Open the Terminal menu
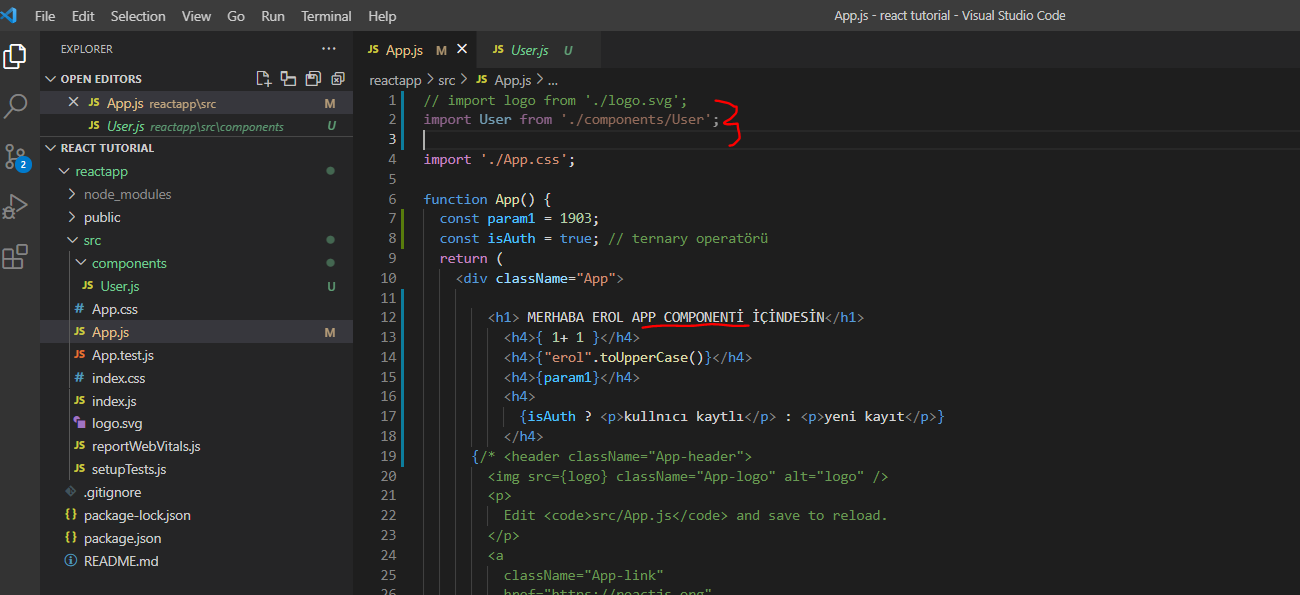This screenshot has height=595, width=1300. click(x=326, y=16)
